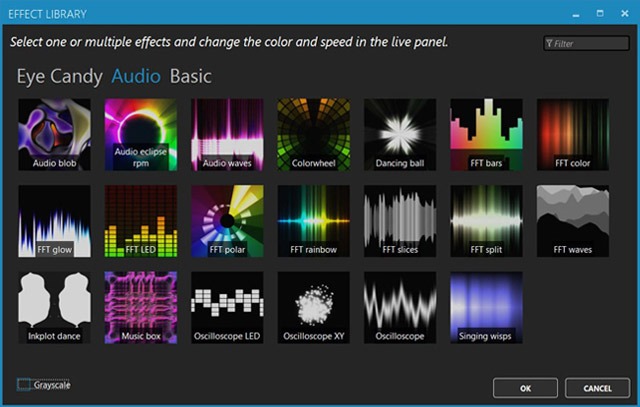
Task: Switch to the Eye Candy tab
Action: click(x=60, y=76)
